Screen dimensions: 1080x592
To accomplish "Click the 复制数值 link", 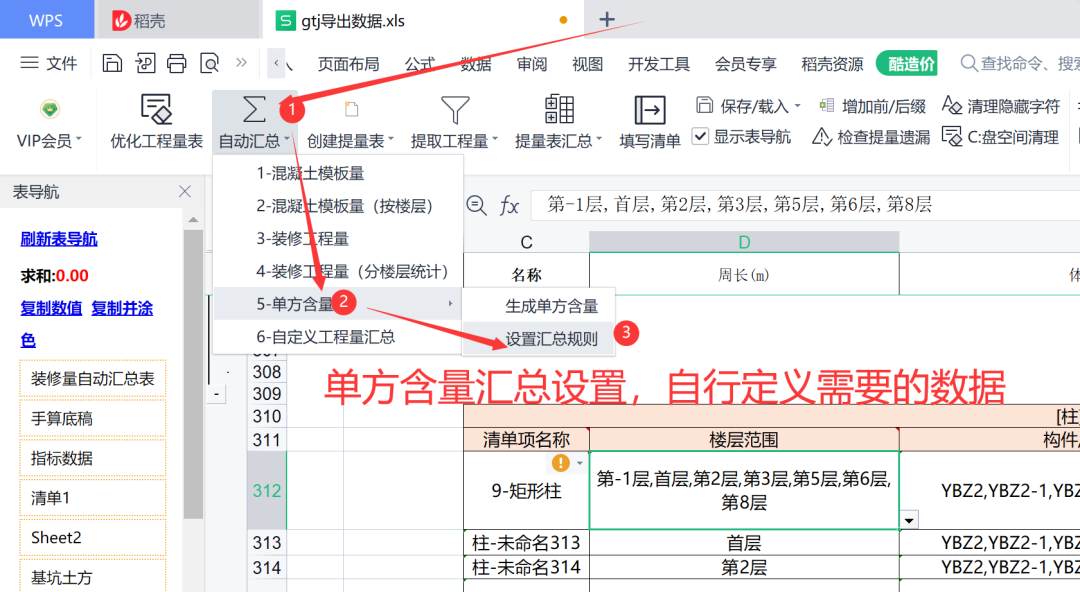I will click(51, 308).
